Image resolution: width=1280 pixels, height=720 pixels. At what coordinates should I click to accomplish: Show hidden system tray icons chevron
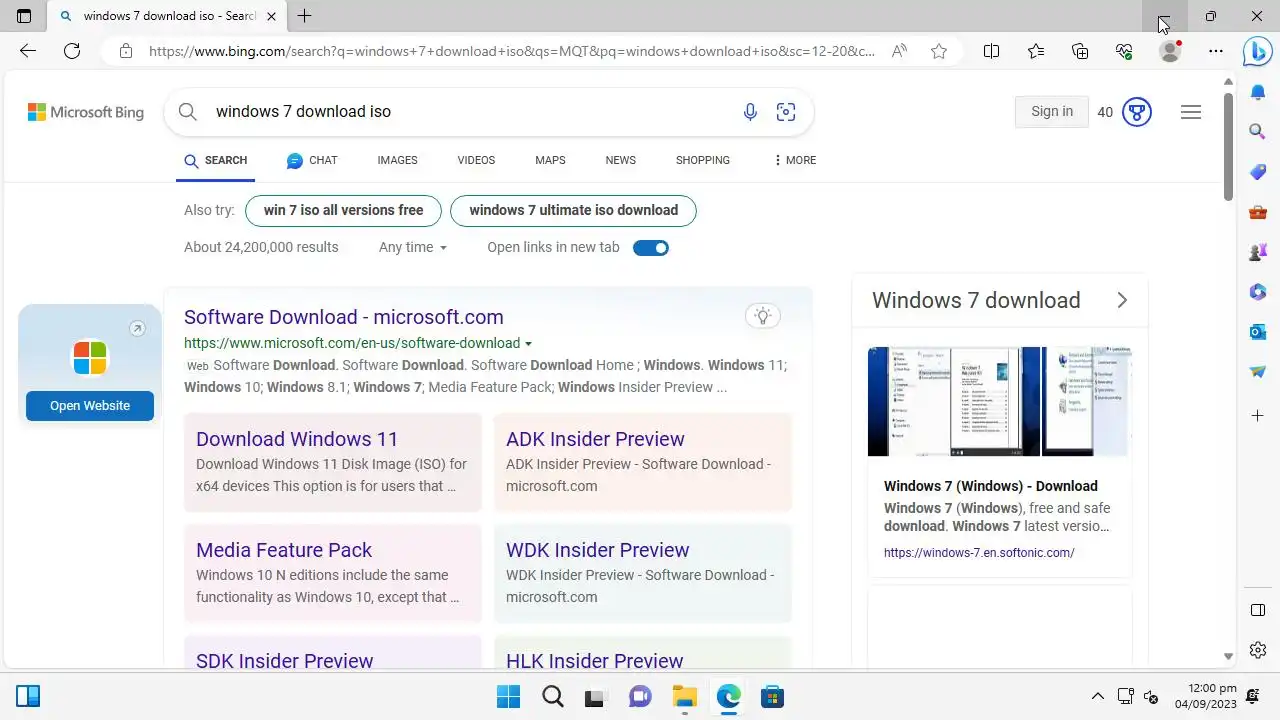(1098, 696)
